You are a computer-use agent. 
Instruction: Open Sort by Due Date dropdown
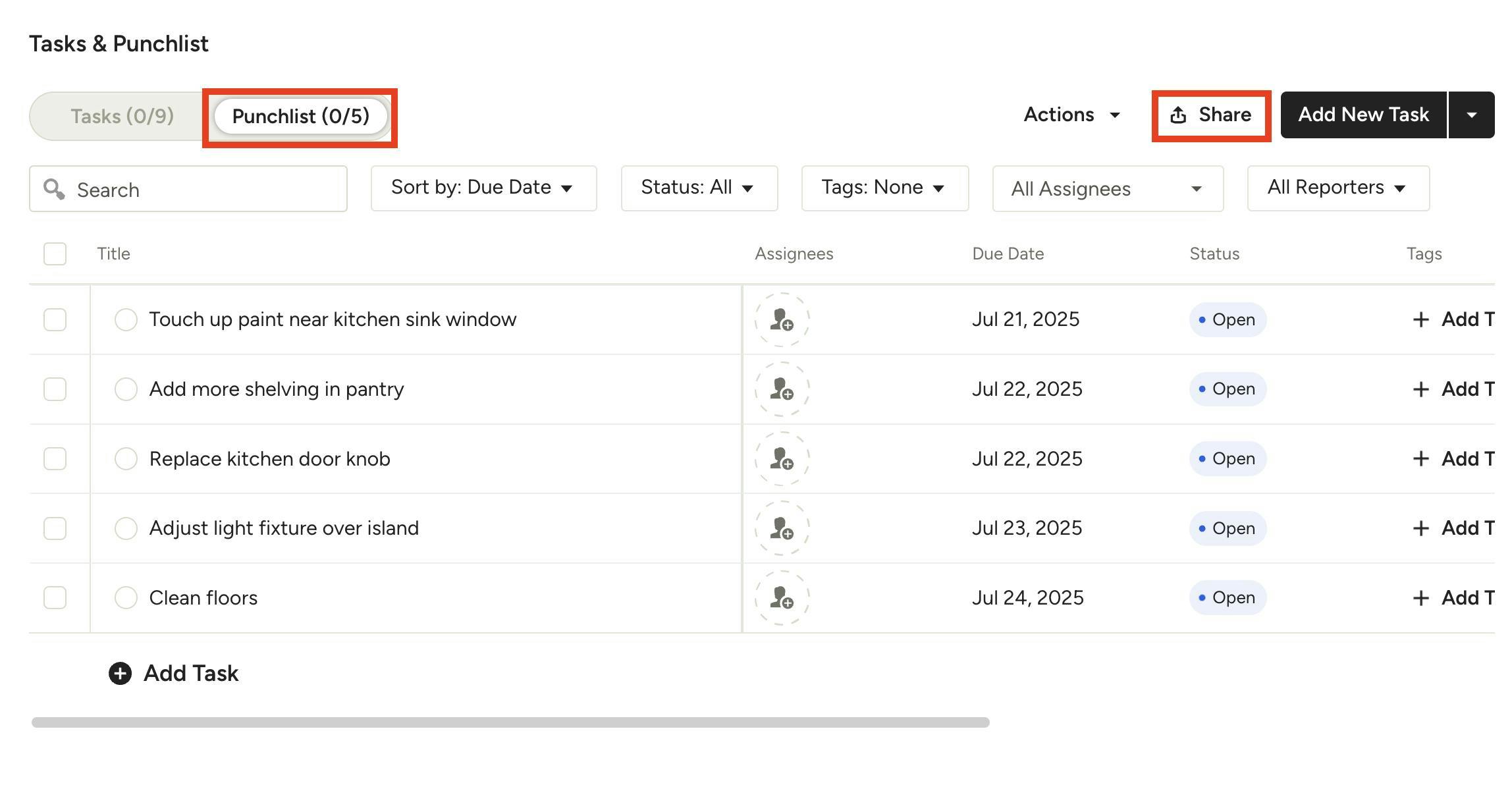(x=483, y=188)
